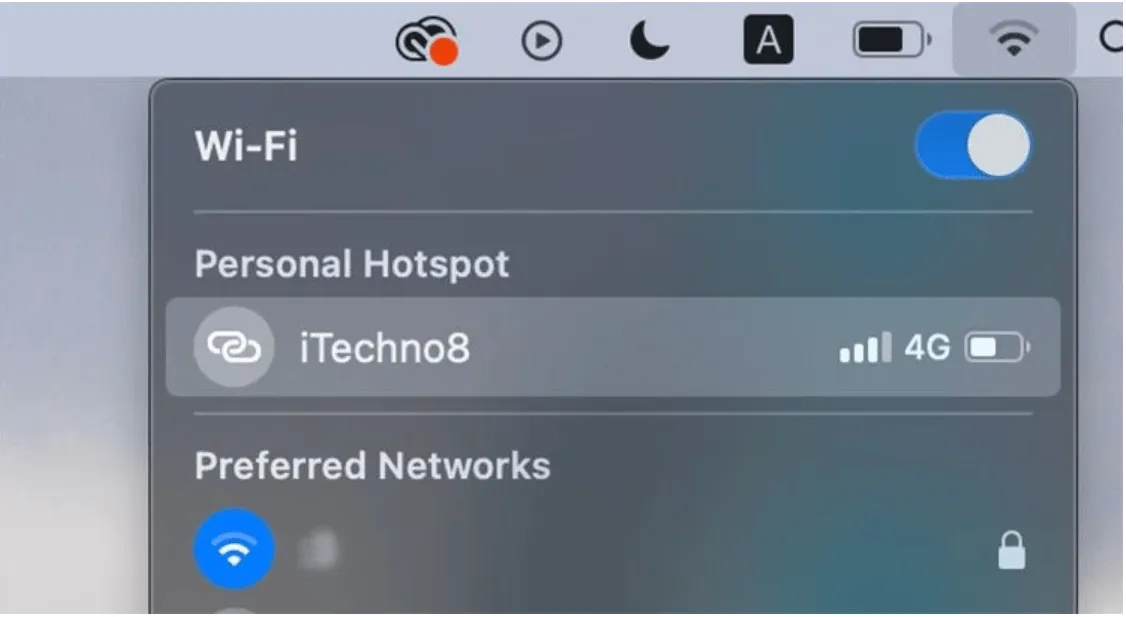The height and width of the screenshot is (617, 1126).
Task: Click the iTechno8 hotspot battery icon
Action: tap(997, 348)
